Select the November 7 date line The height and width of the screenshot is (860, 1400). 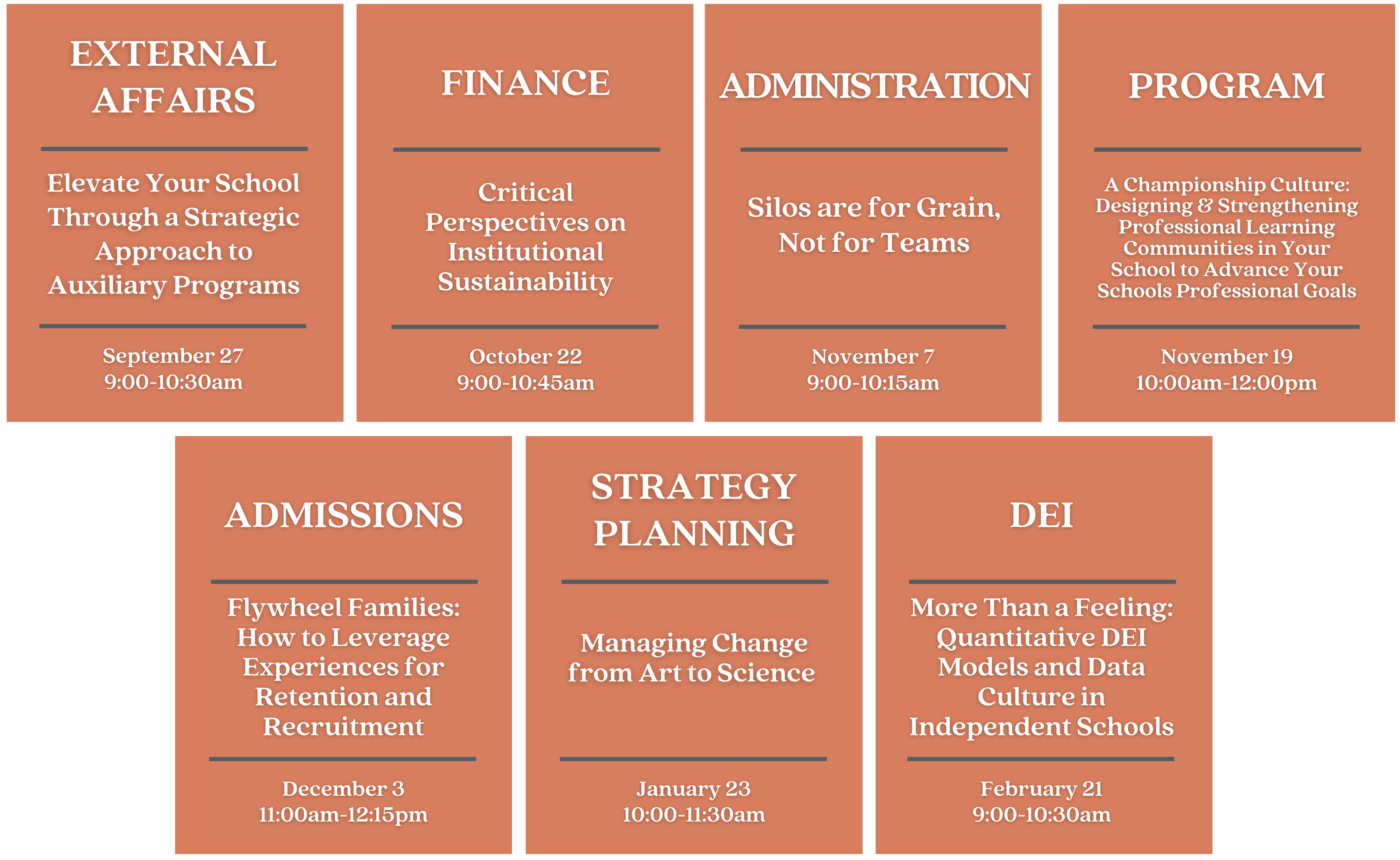point(872,357)
